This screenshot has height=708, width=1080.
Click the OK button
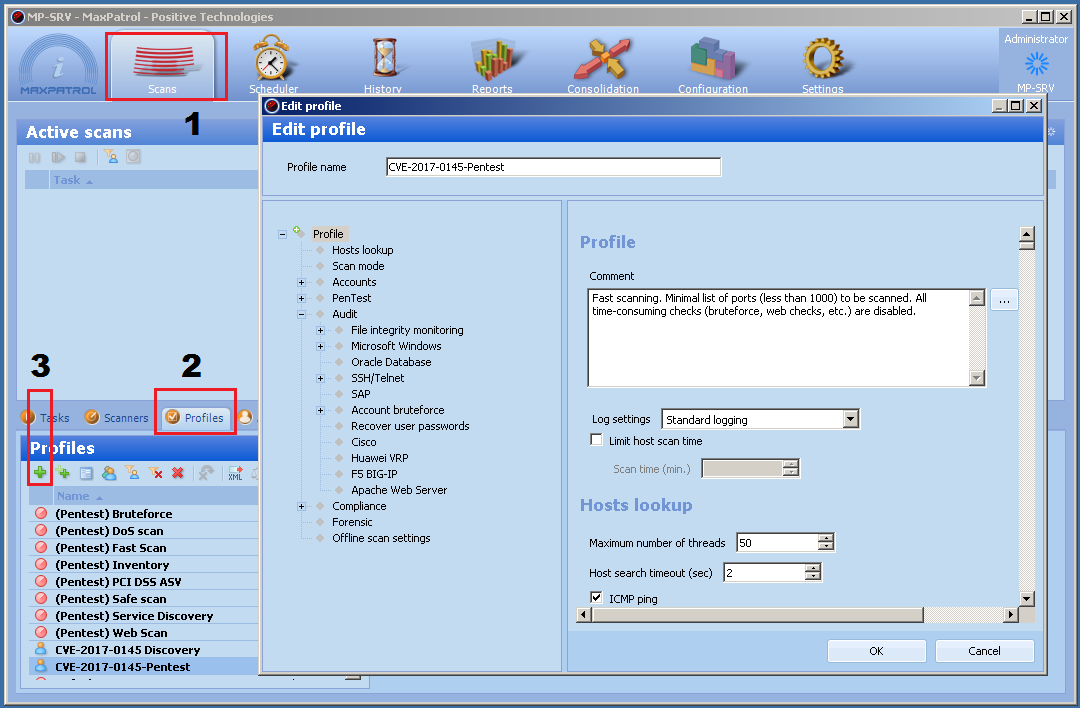[x=876, y=651]
